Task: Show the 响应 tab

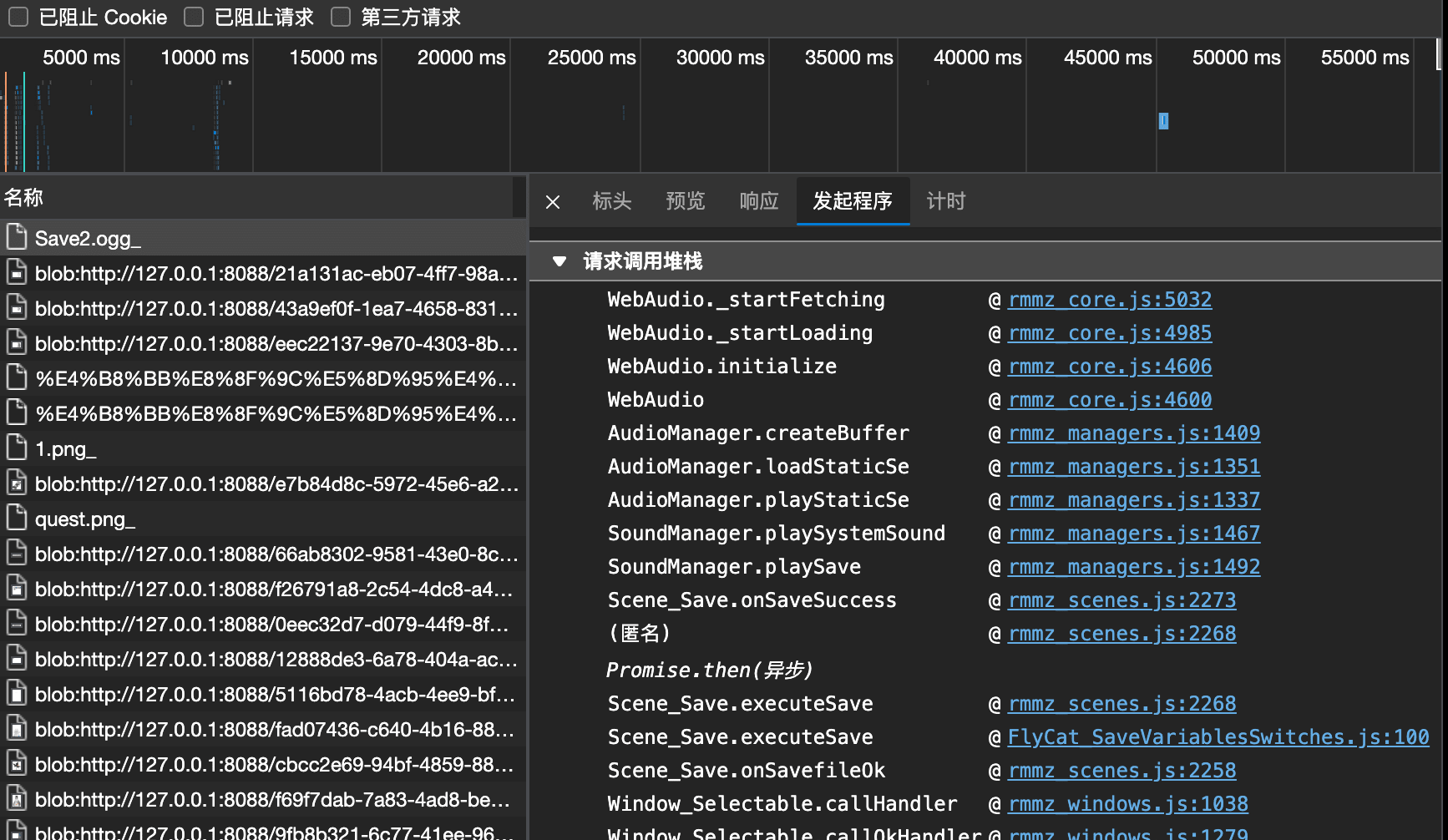Action: 759,200
